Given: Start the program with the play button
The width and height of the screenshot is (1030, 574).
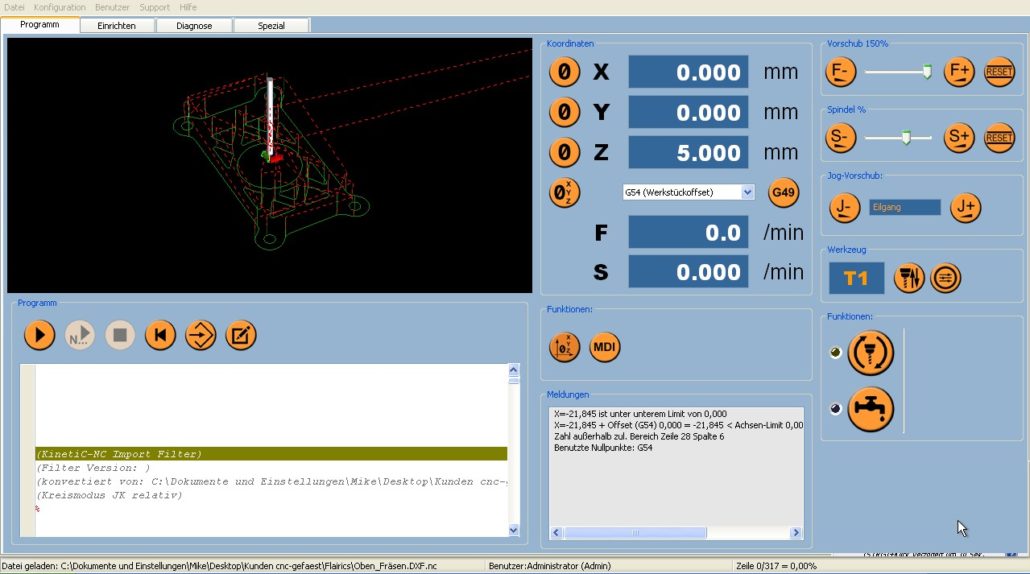Looking at the screenshot, I should [39, 335].
